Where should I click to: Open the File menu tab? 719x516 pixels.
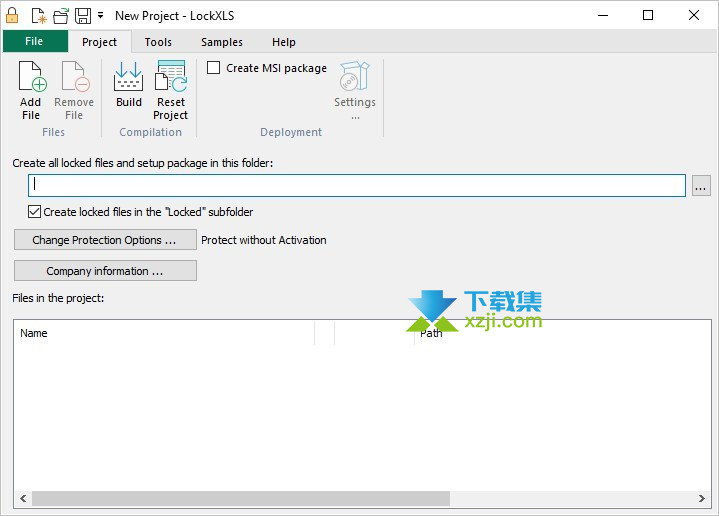tap(34, 41)
